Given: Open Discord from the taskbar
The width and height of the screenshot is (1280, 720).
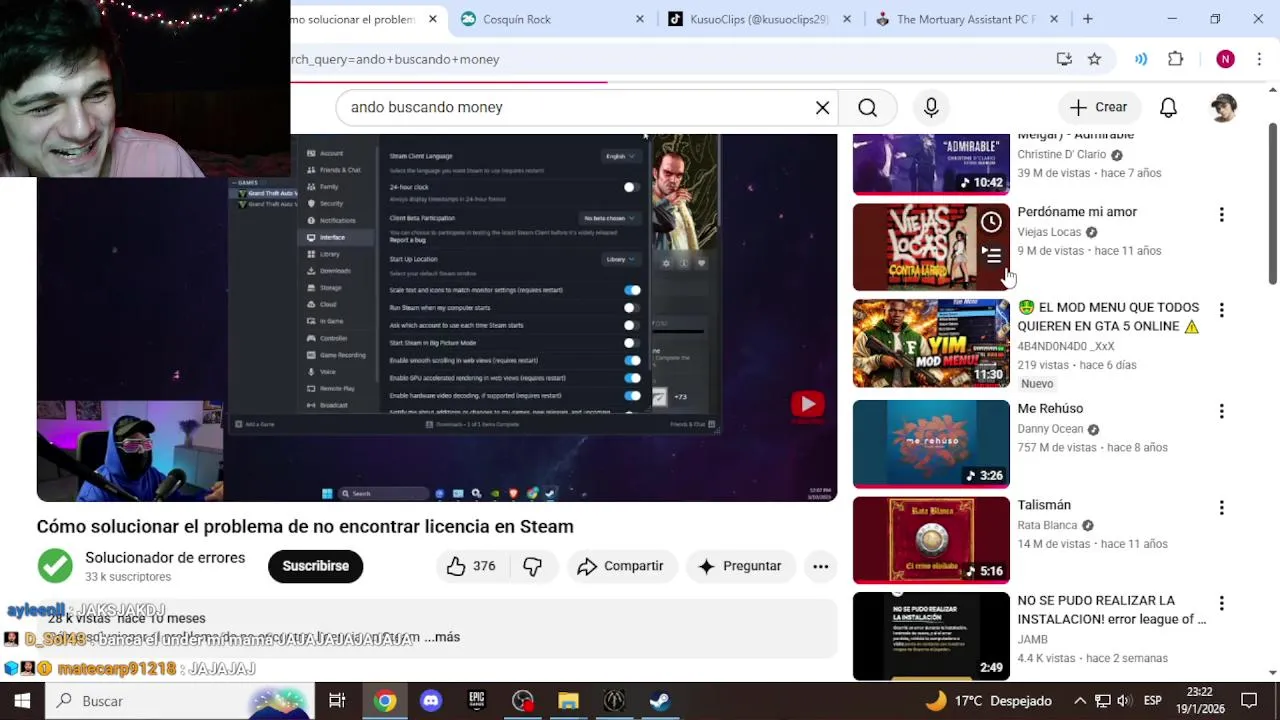Looking at the screenshot, I should coord(431,701).
